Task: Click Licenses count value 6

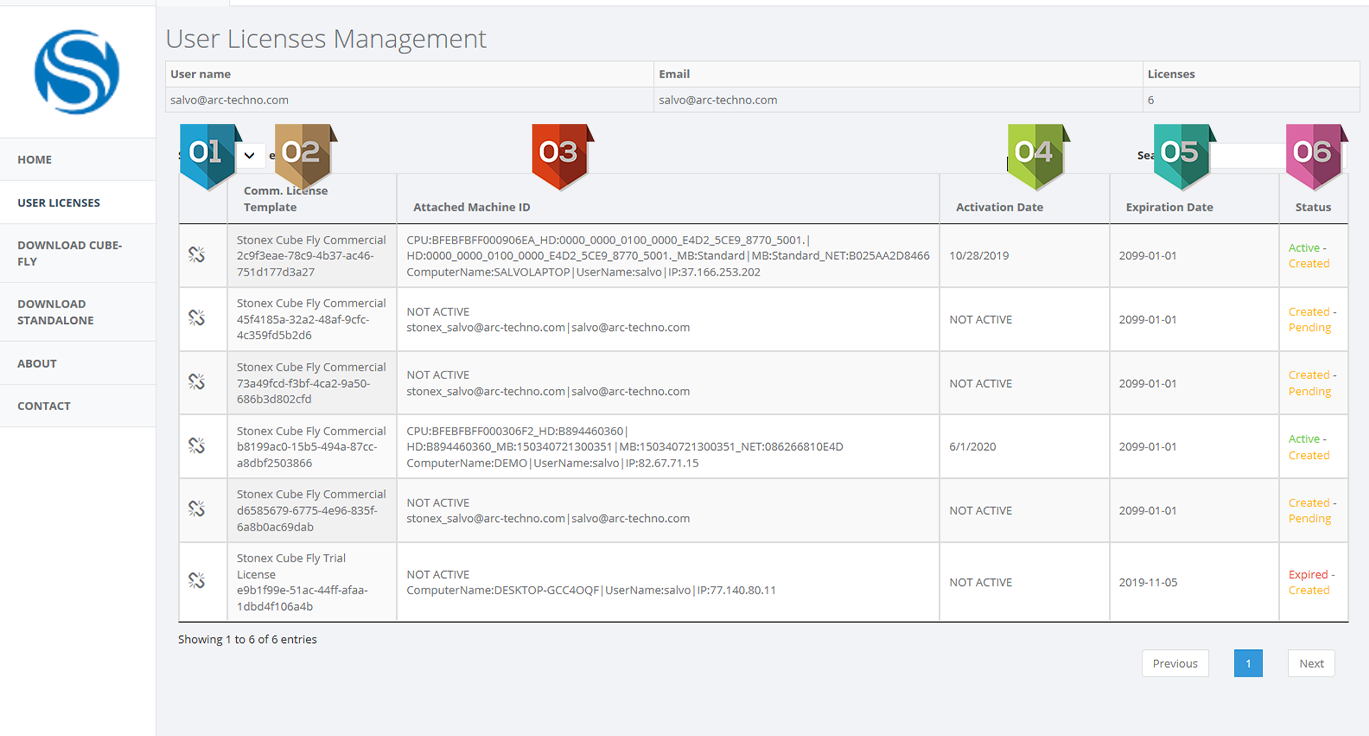Action: [x=1151, y=100]
